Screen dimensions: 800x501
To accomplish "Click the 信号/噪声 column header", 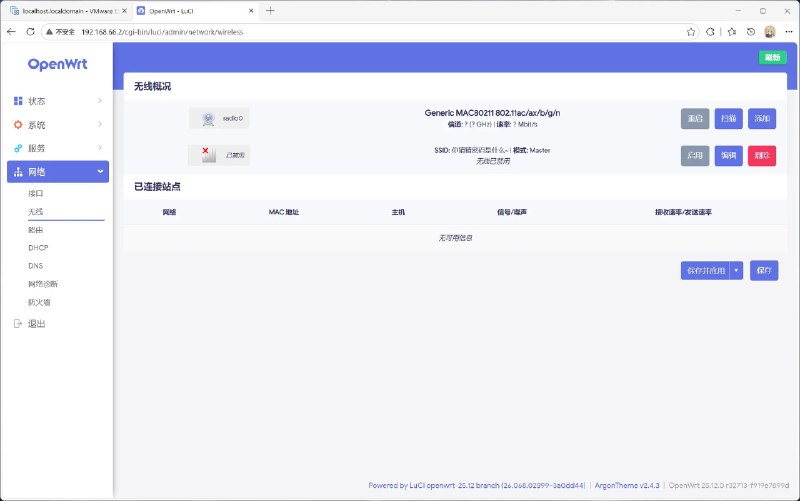I will tap(512, 212).
